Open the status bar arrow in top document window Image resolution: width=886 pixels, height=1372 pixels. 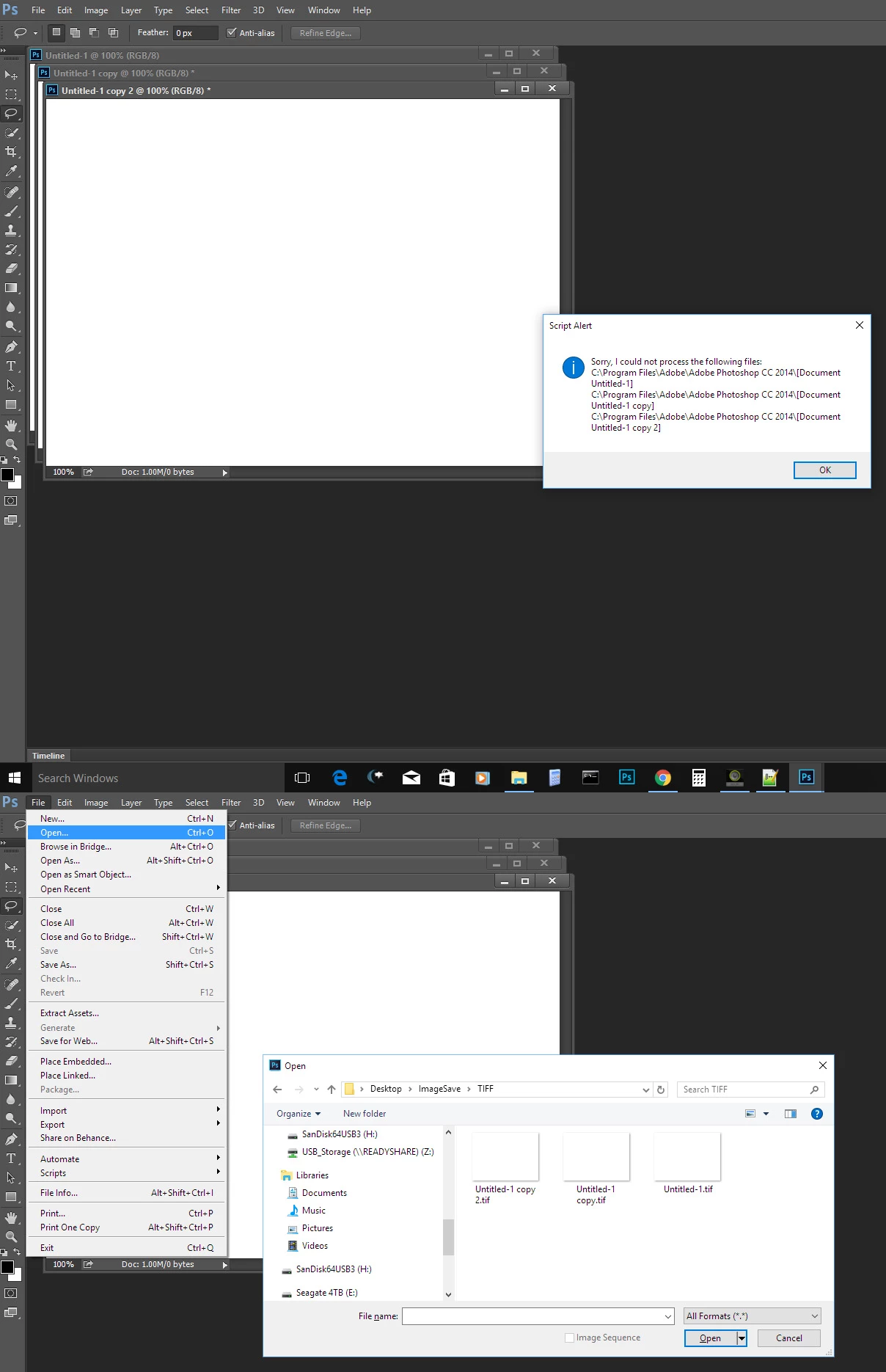[225, 473]
